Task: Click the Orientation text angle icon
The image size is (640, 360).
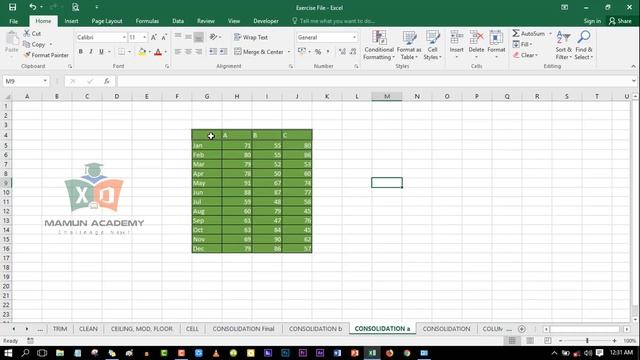Action: pyautogui.click(x=213, y=37)
